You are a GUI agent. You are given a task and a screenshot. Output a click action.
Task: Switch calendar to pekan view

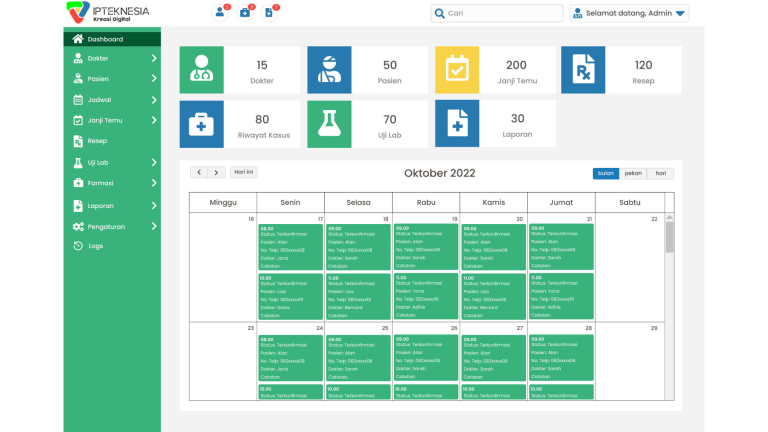tap(633, 173)
